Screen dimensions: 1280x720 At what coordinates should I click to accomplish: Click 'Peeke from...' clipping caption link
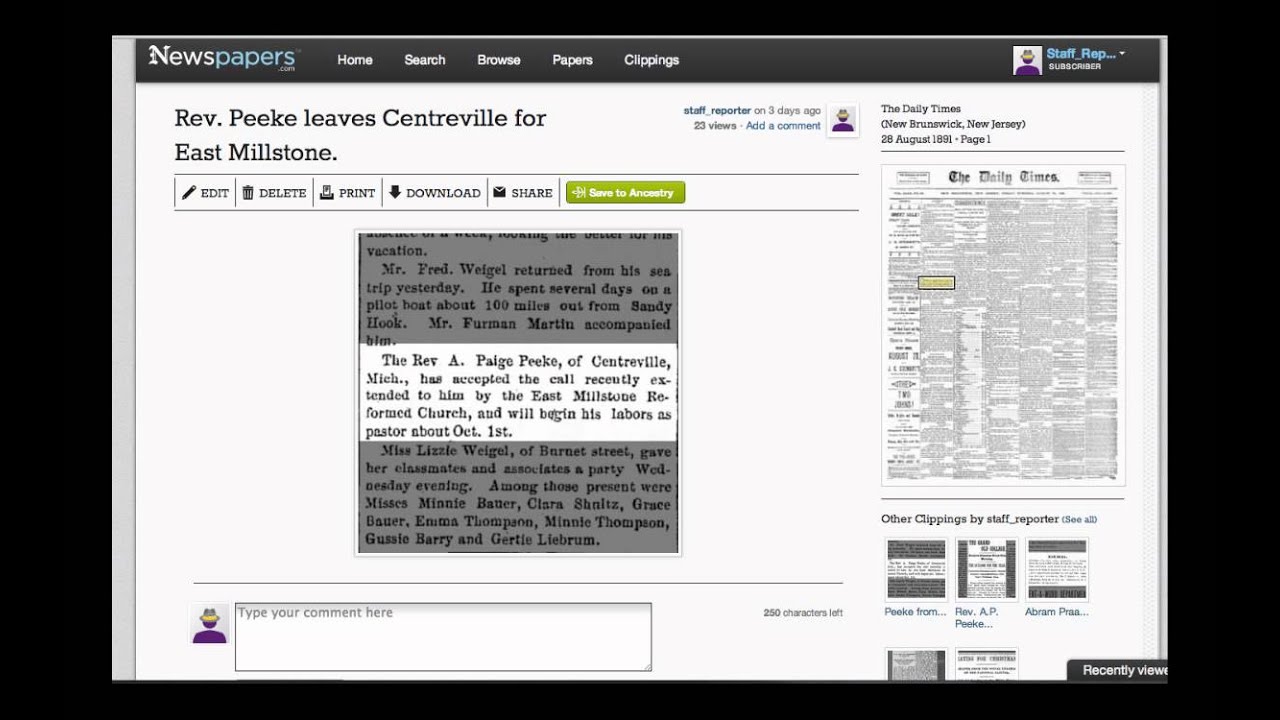tap(915, 612)
